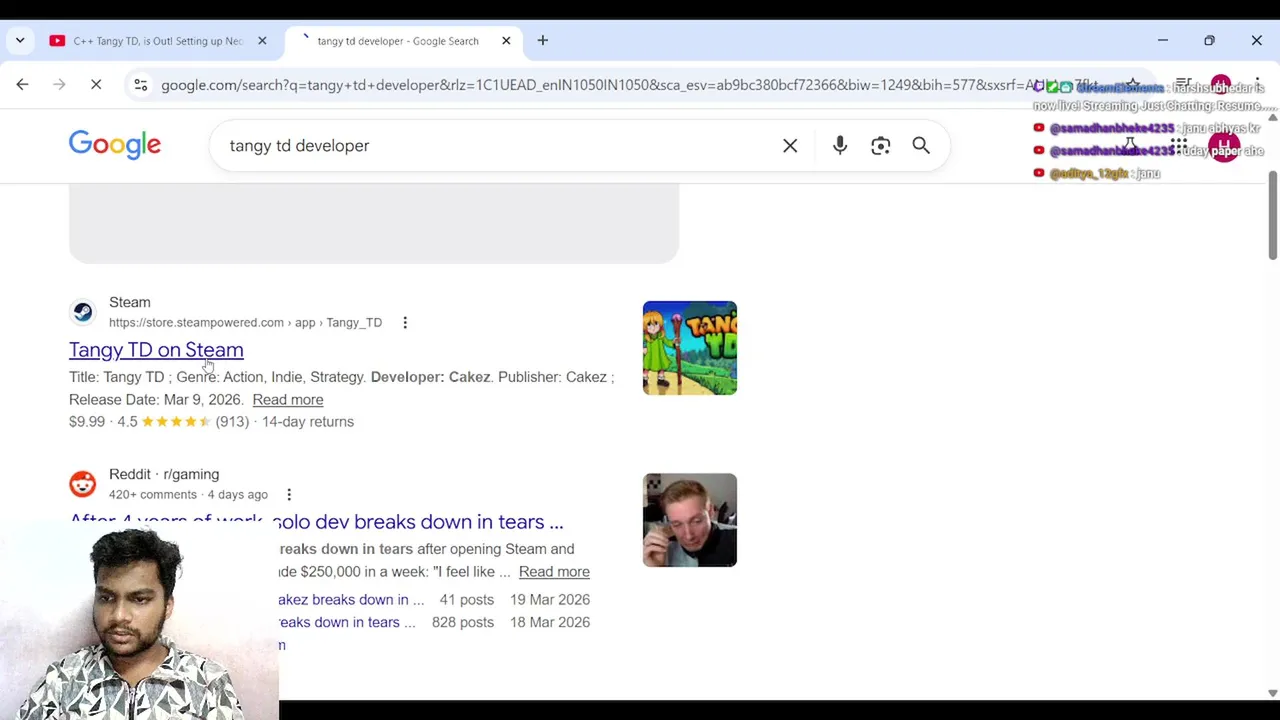Viewport: 1280px width, 720px height.
Task: Click the Reddit favicon in the result
Action: (x=83, y=484)
